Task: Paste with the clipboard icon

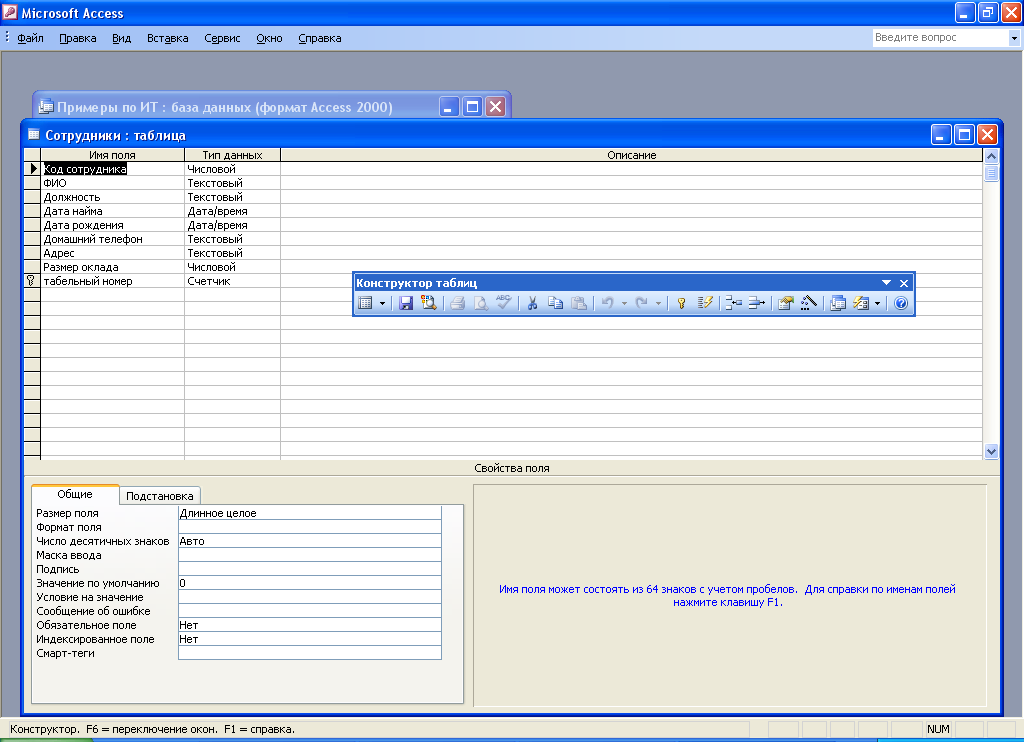Action: click(579, 303)
